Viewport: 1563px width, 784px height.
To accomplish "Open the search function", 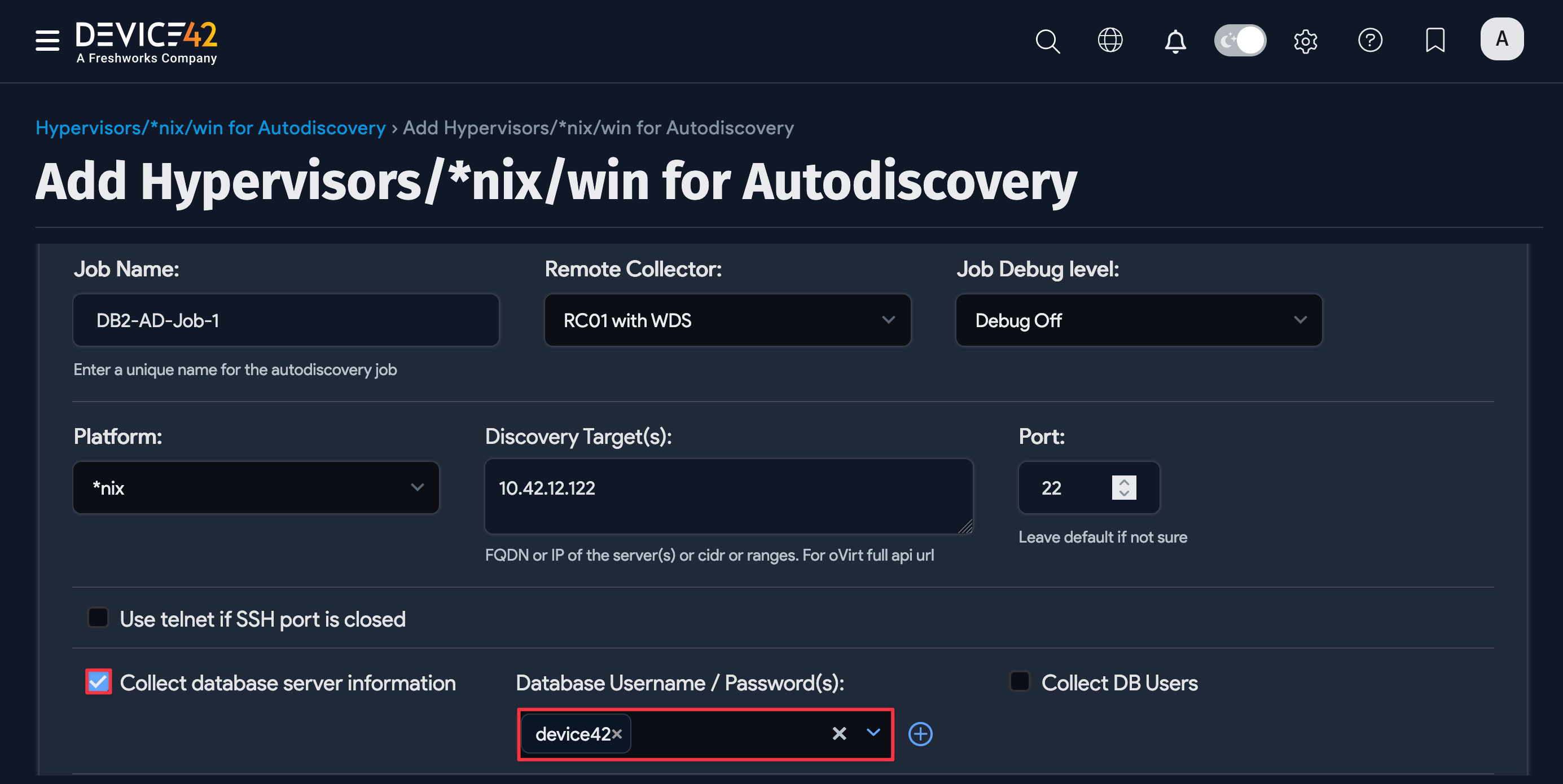I will point(1047,41).
